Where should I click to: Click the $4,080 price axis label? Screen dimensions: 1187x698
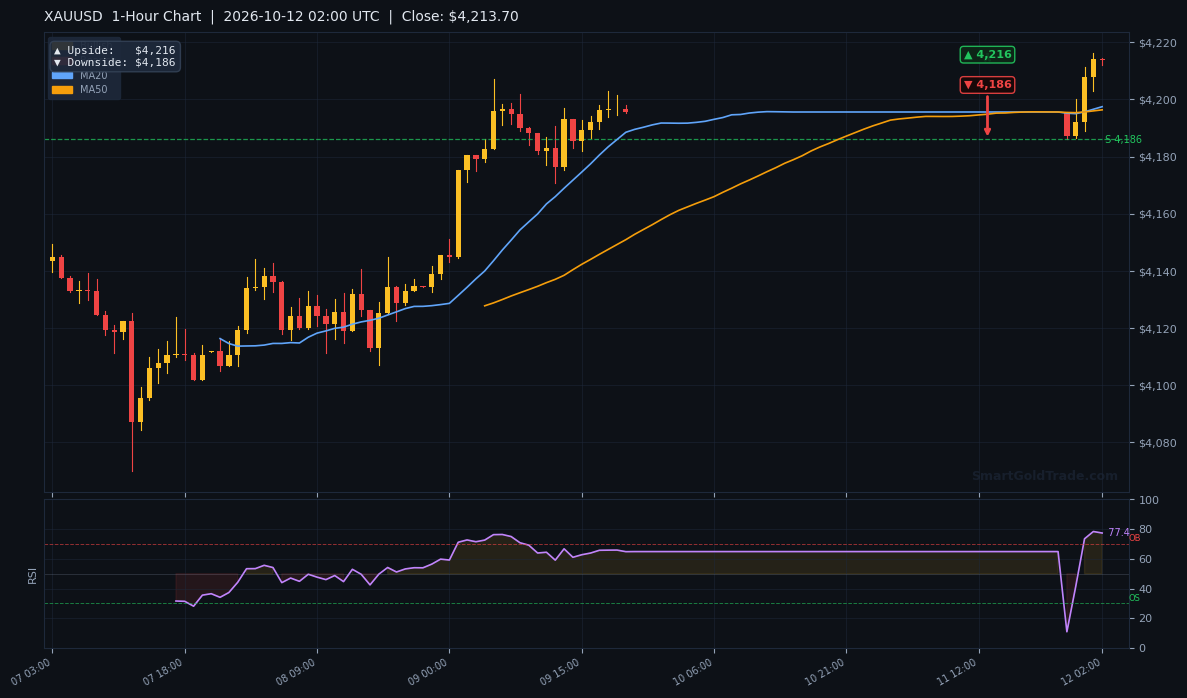[1157, 443]
